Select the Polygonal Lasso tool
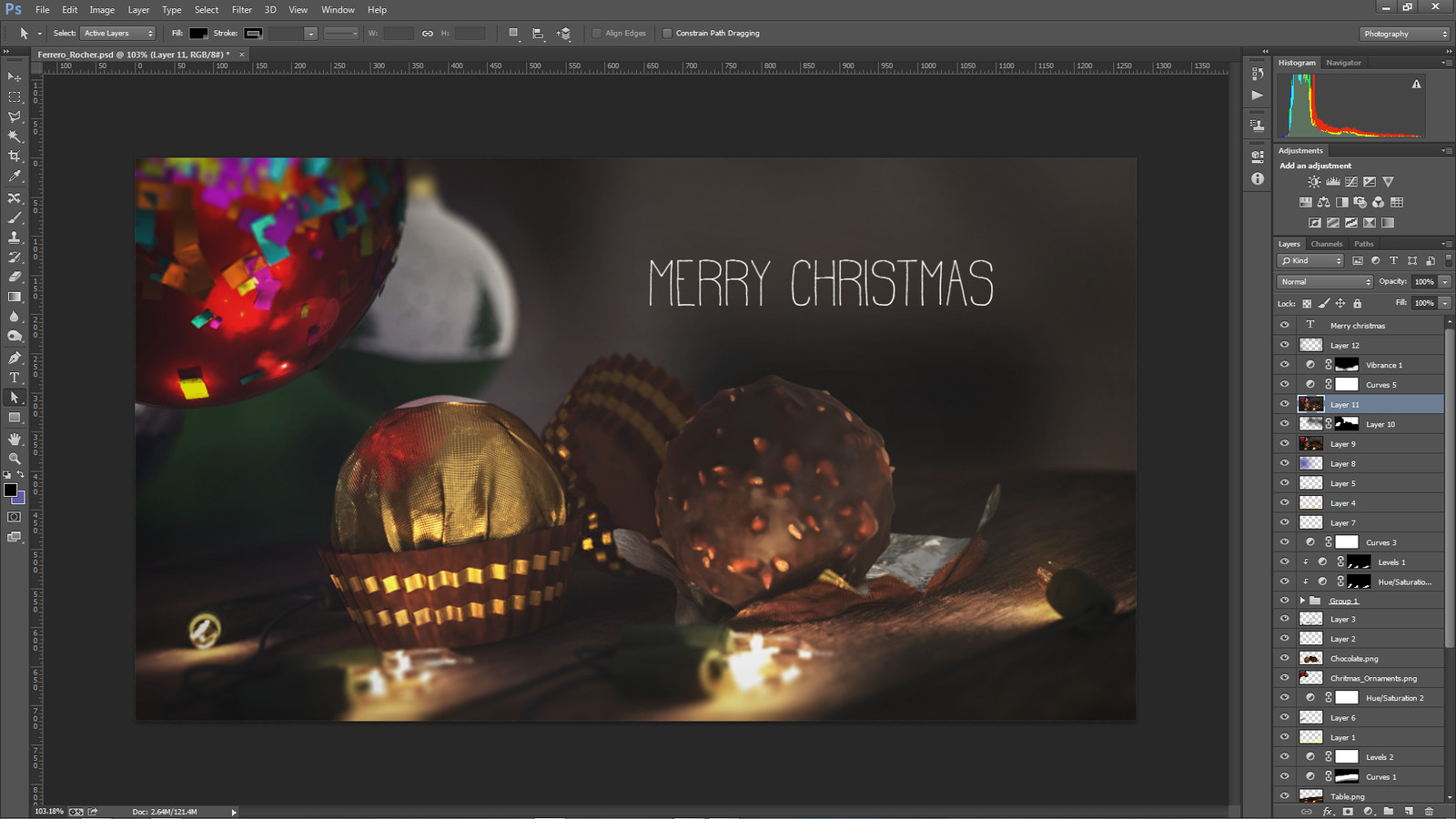 15,117
